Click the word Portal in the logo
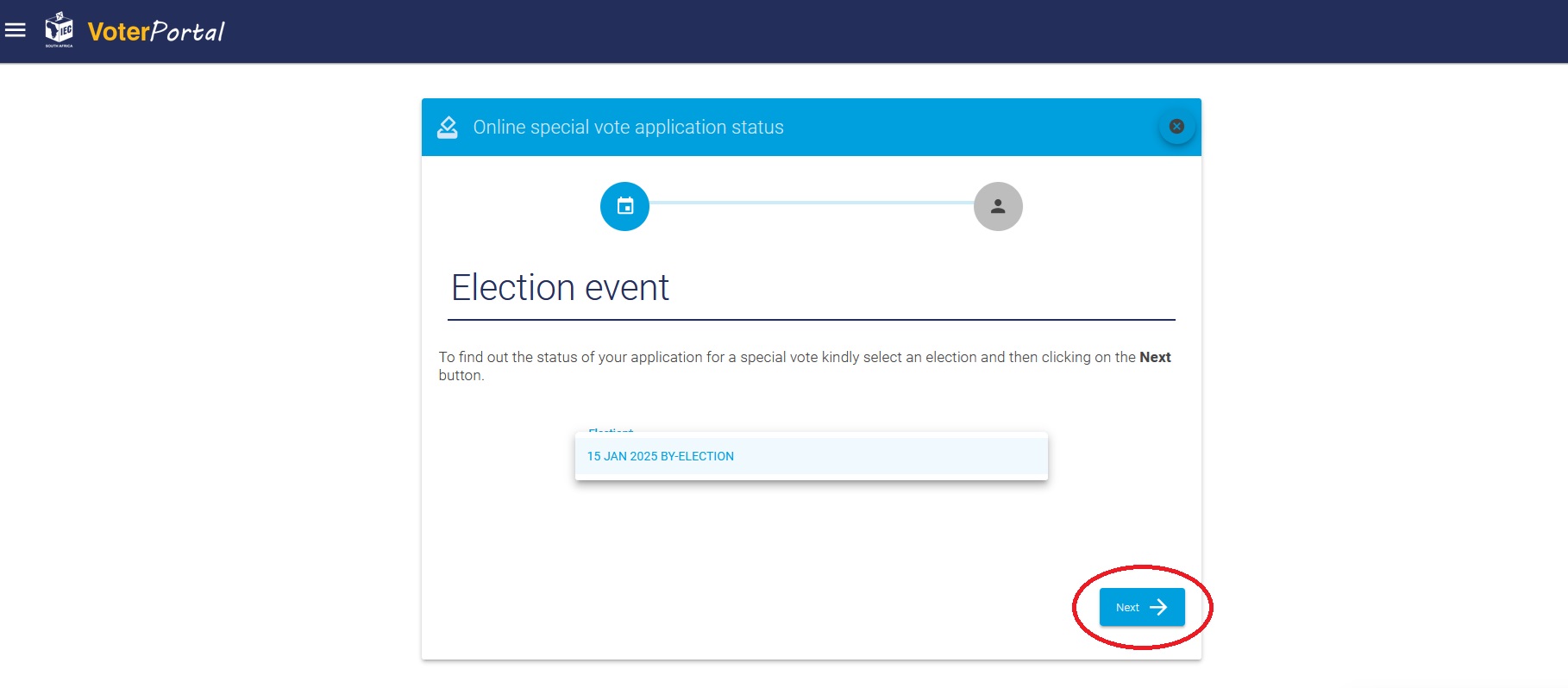 click(x=188, y=32)
